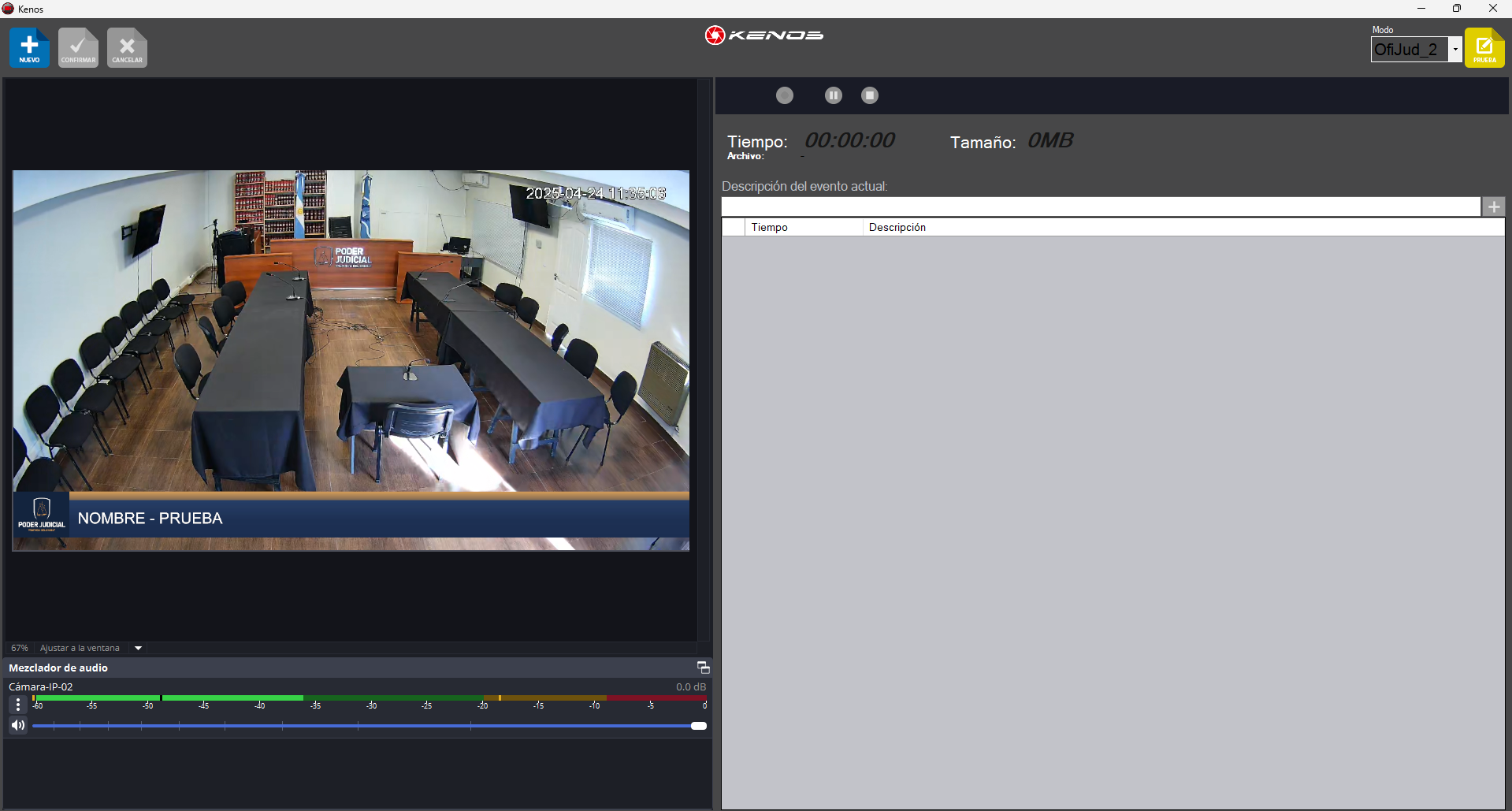This screenshot has height=811, width=1512.
Task: Pause the recording
Action: click(833, 95)
